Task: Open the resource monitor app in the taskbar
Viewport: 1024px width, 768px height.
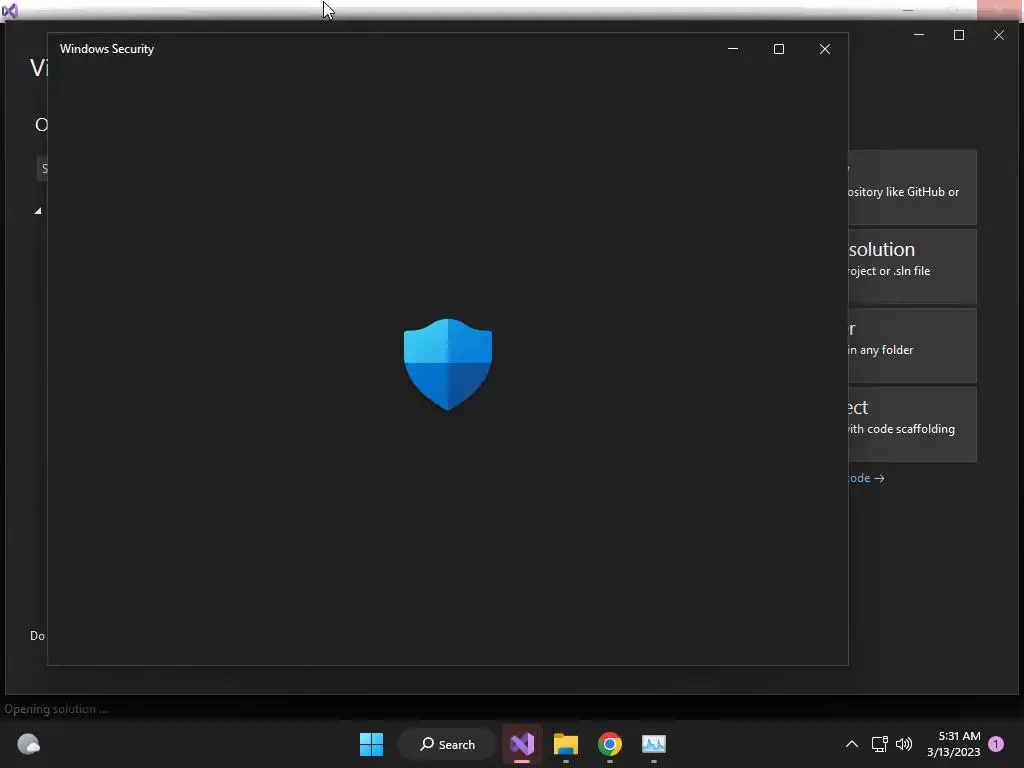Action: click(653, 744)
